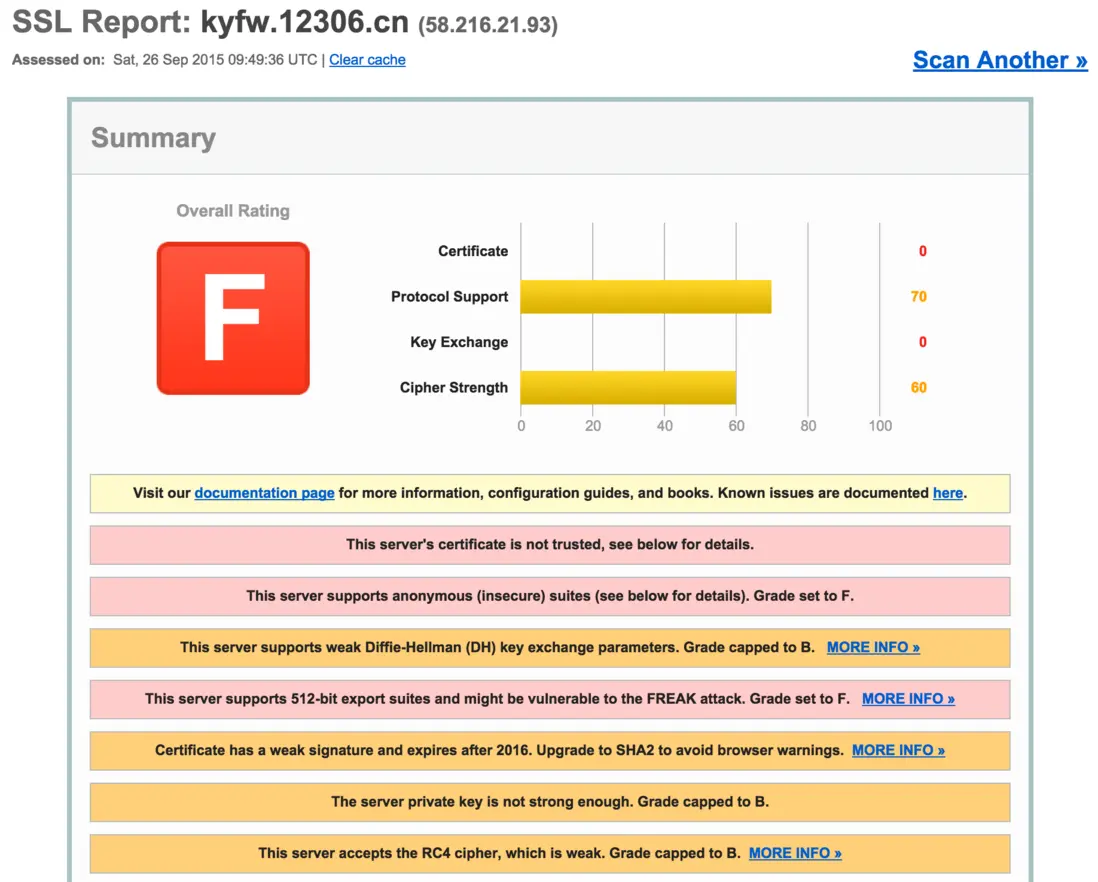1098x882 pixels.
Task: Click the red F grade icon
Action: click(233, 318)
